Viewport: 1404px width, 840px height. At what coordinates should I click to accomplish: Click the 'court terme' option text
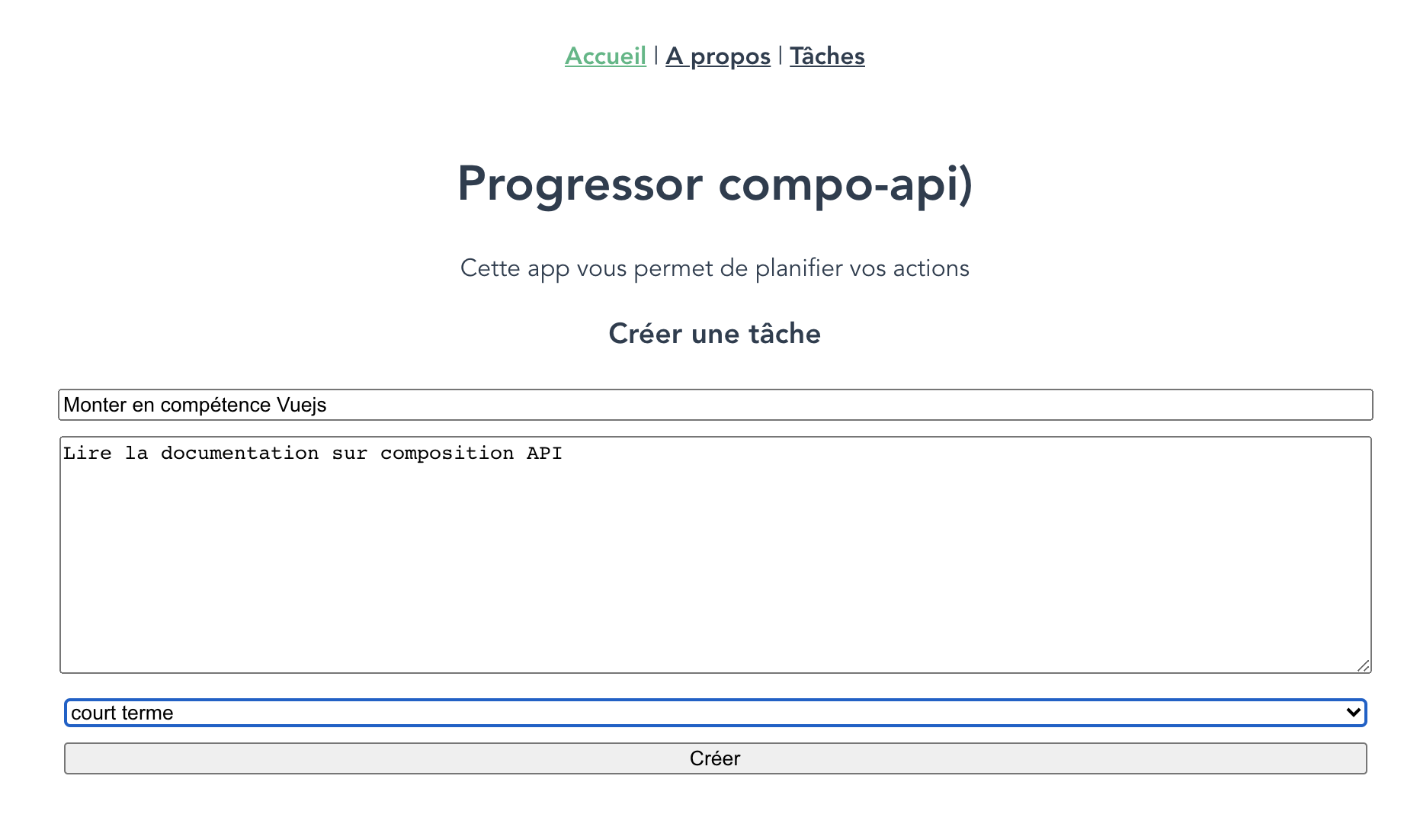click(120, 713)
